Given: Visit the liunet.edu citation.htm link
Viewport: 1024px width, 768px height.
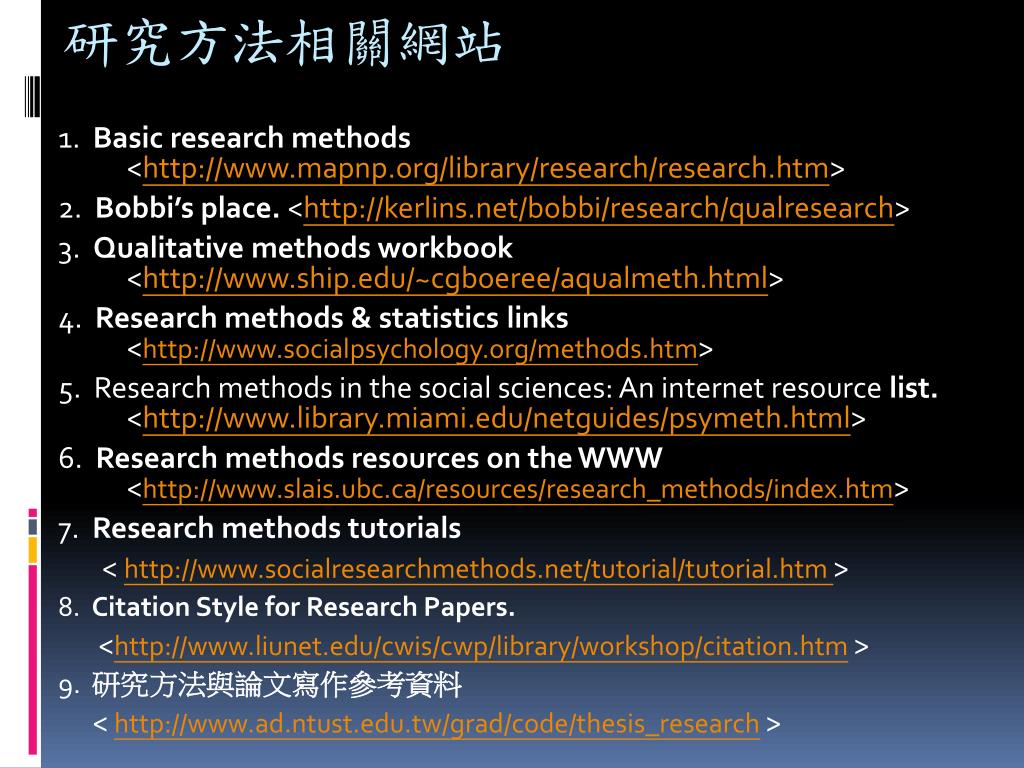Looking at the screenshot, I should pos(481,647).
